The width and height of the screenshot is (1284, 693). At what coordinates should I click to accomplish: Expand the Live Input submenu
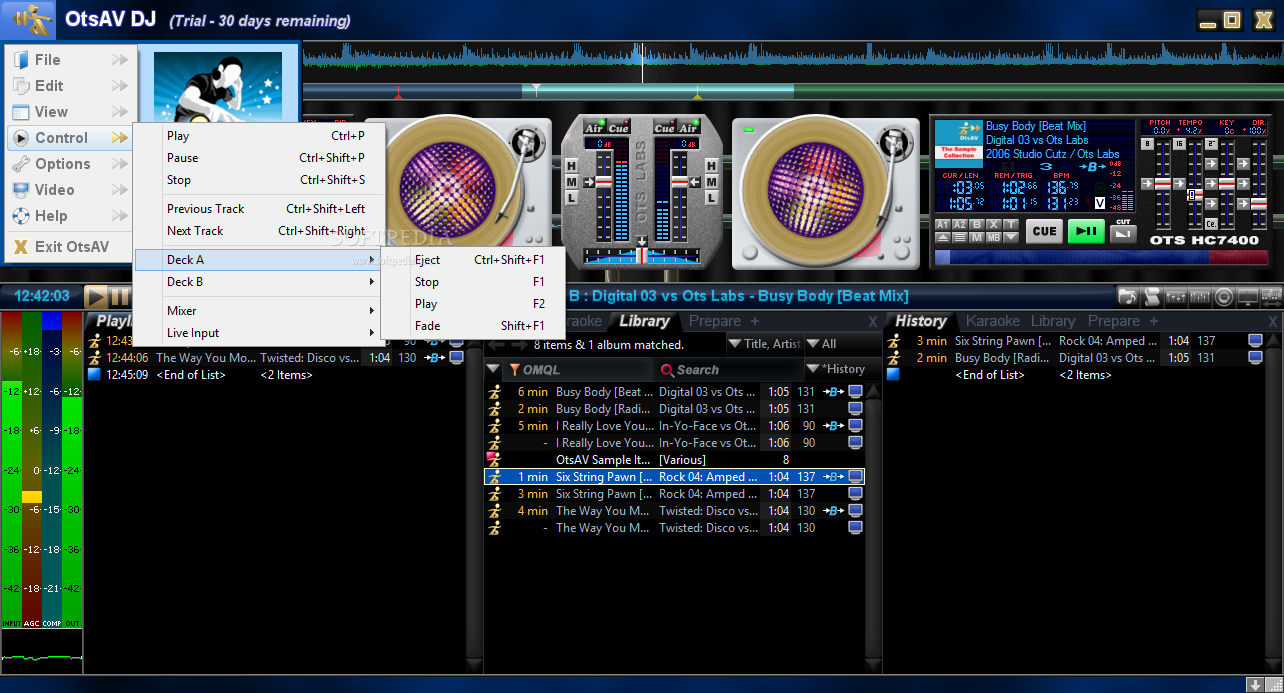[258, 333]
